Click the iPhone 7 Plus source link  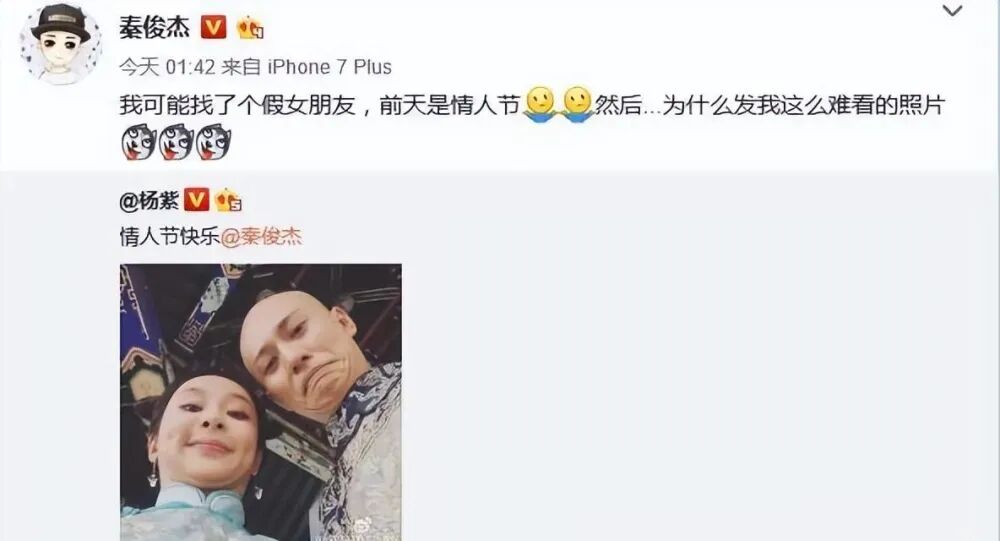click(x=329, y=66)
